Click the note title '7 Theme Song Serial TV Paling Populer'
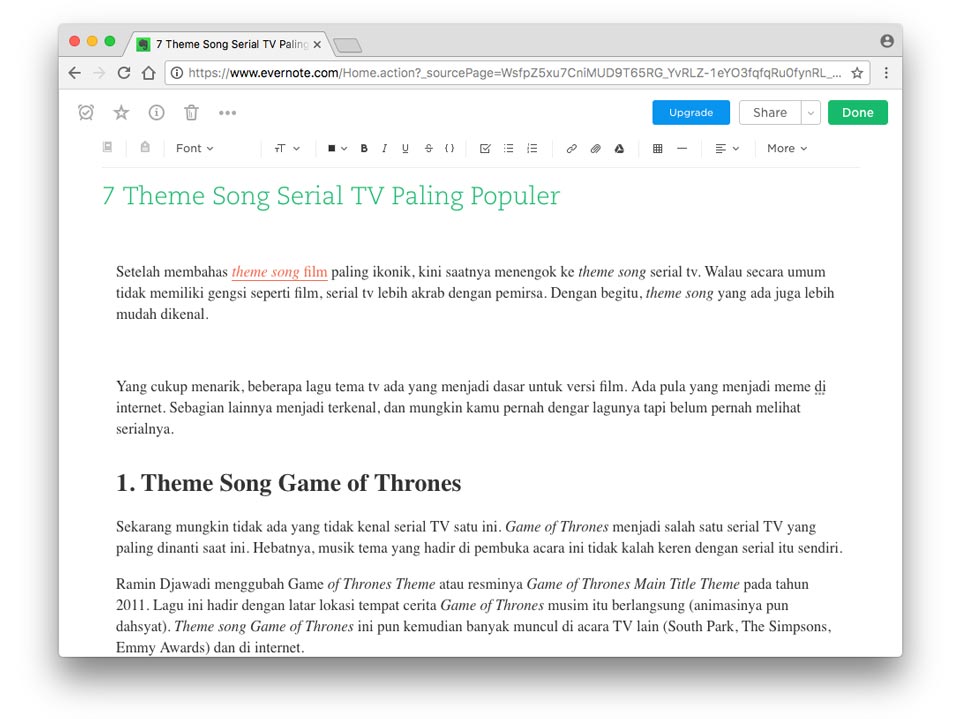 click(x=331, y=196)
